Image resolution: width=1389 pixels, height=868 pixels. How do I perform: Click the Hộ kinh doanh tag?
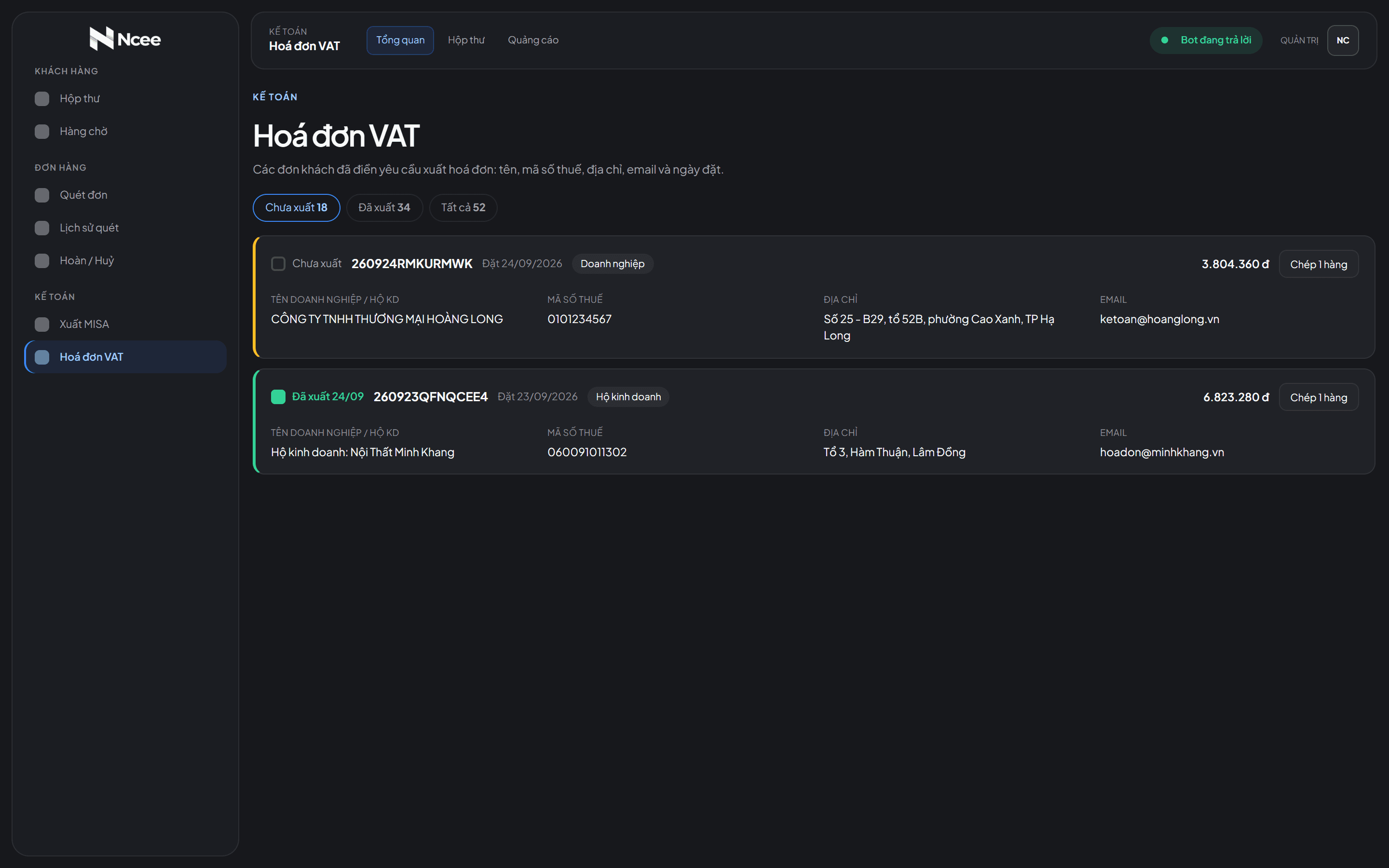628,397
